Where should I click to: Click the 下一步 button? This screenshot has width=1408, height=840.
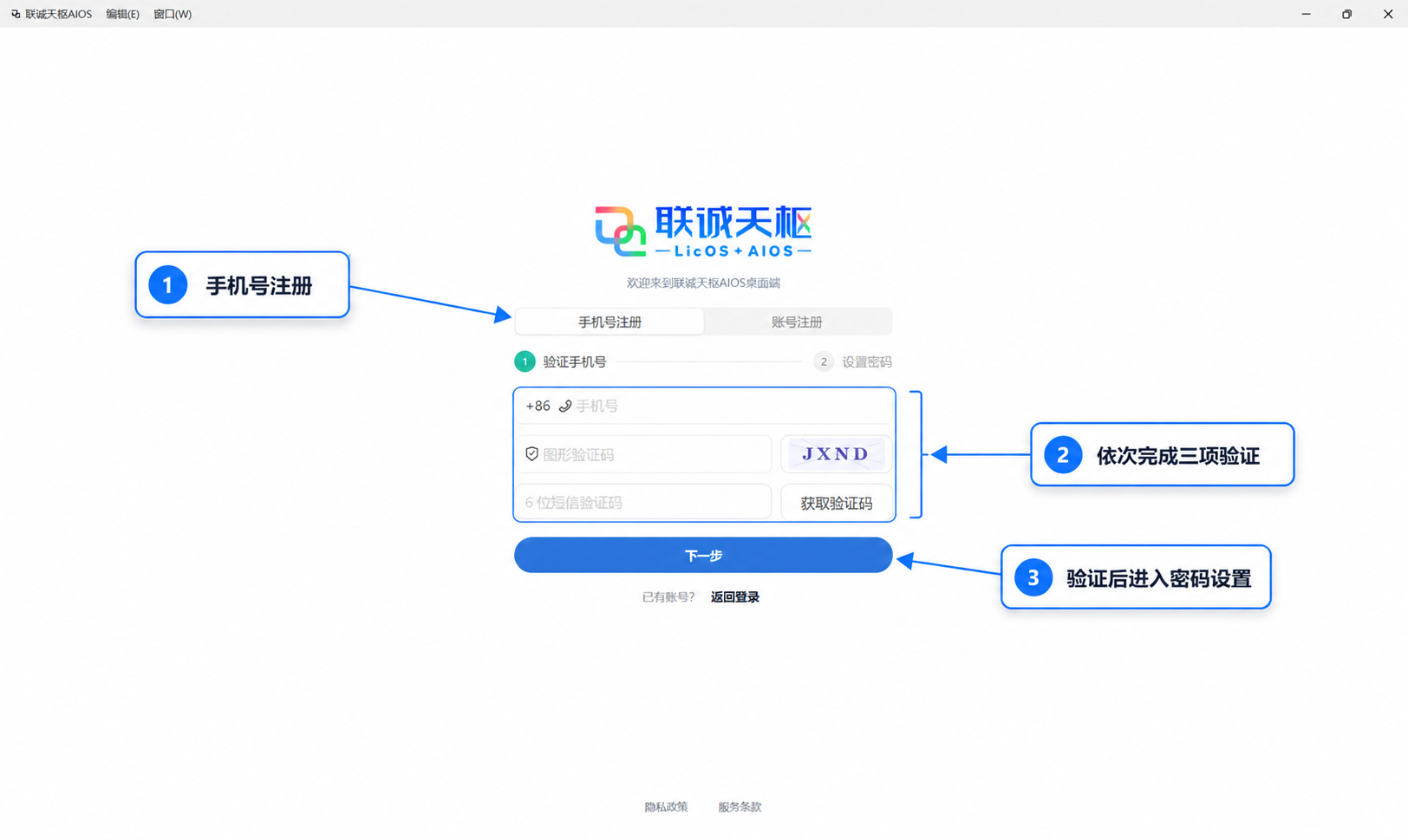(703, 555)
